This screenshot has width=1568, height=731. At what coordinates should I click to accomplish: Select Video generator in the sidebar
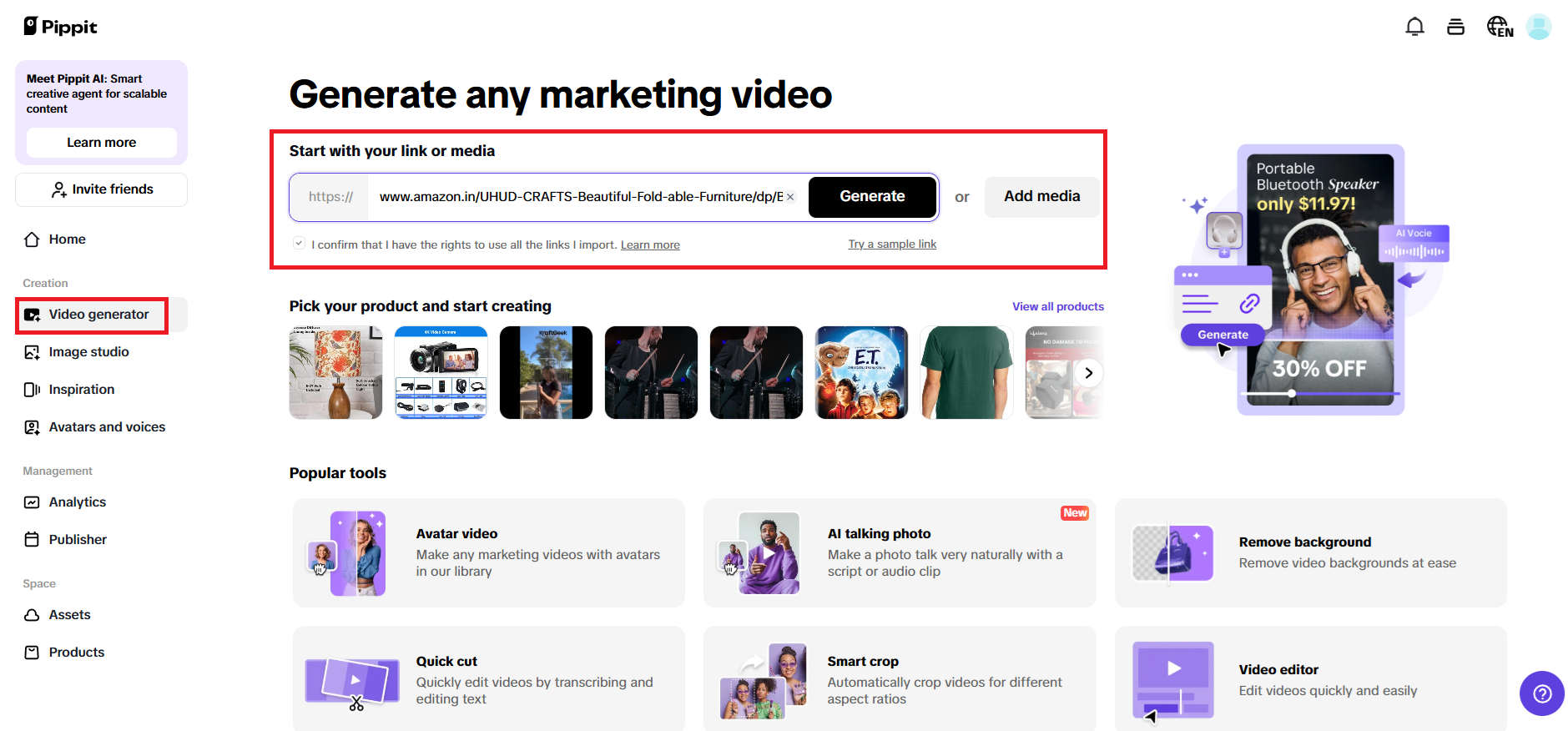click(x=101, y=315)
